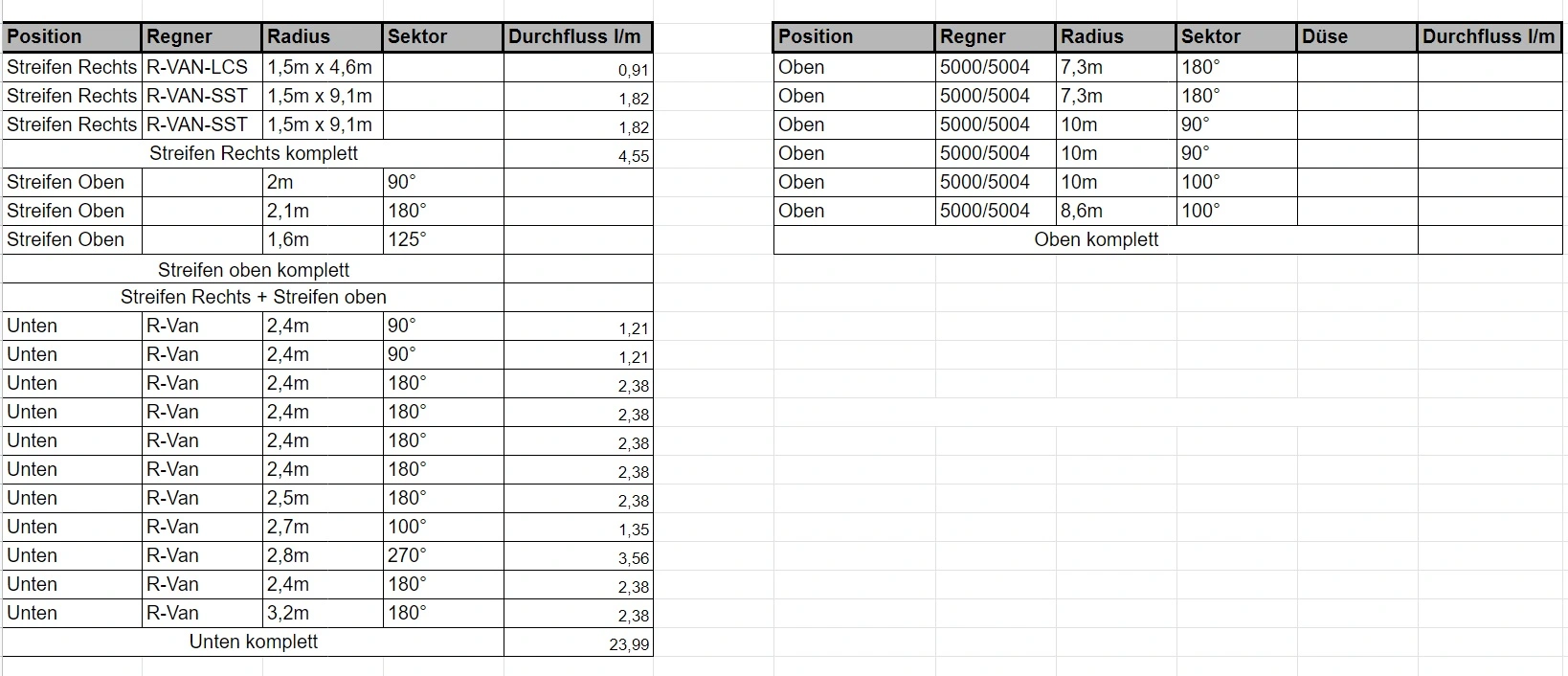Click the empty Düse cell of 8,6m row
1568x676 pixels.
click(1356, 211)
